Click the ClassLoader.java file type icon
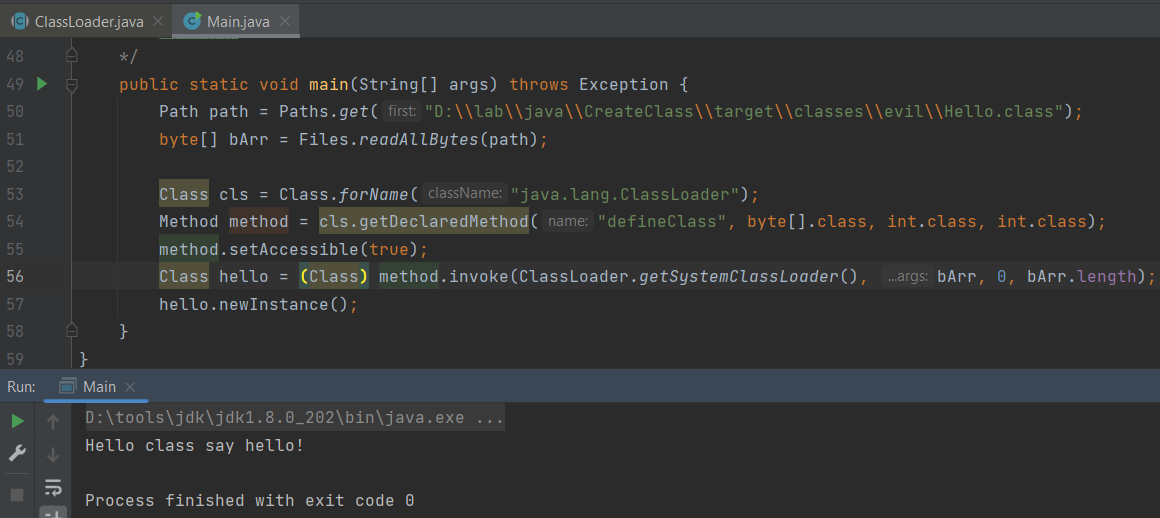Image resolution: width=1160 pixels, height=518 pixels. [x=19, y=21]
